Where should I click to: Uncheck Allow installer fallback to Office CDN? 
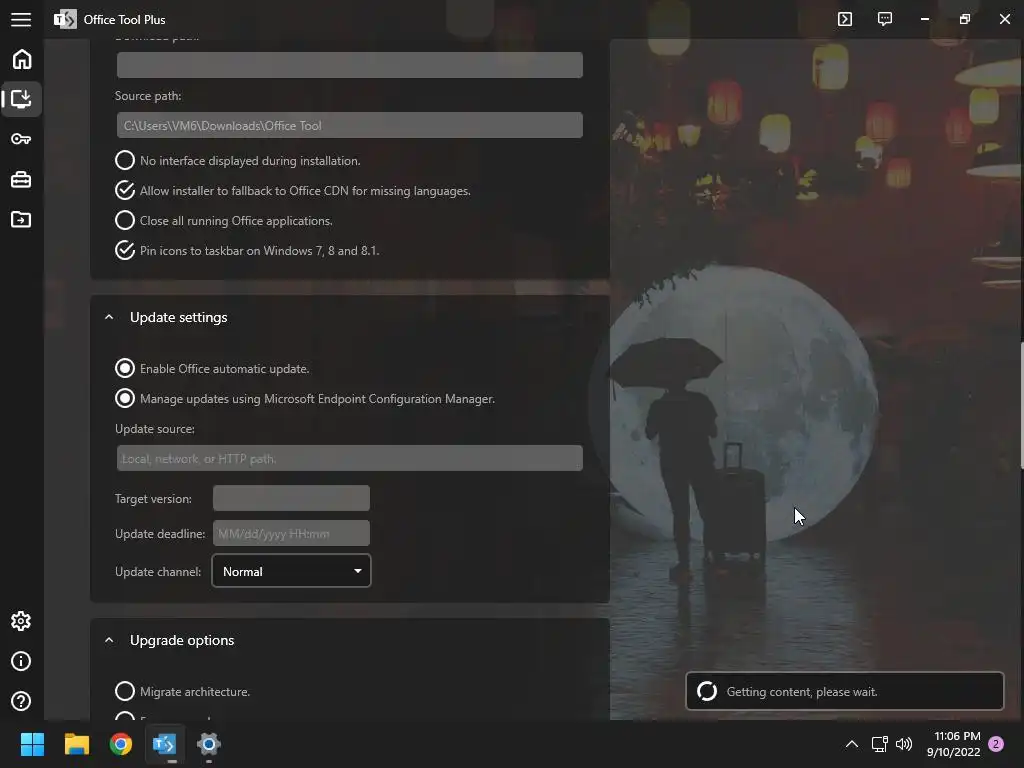(125, 191)
